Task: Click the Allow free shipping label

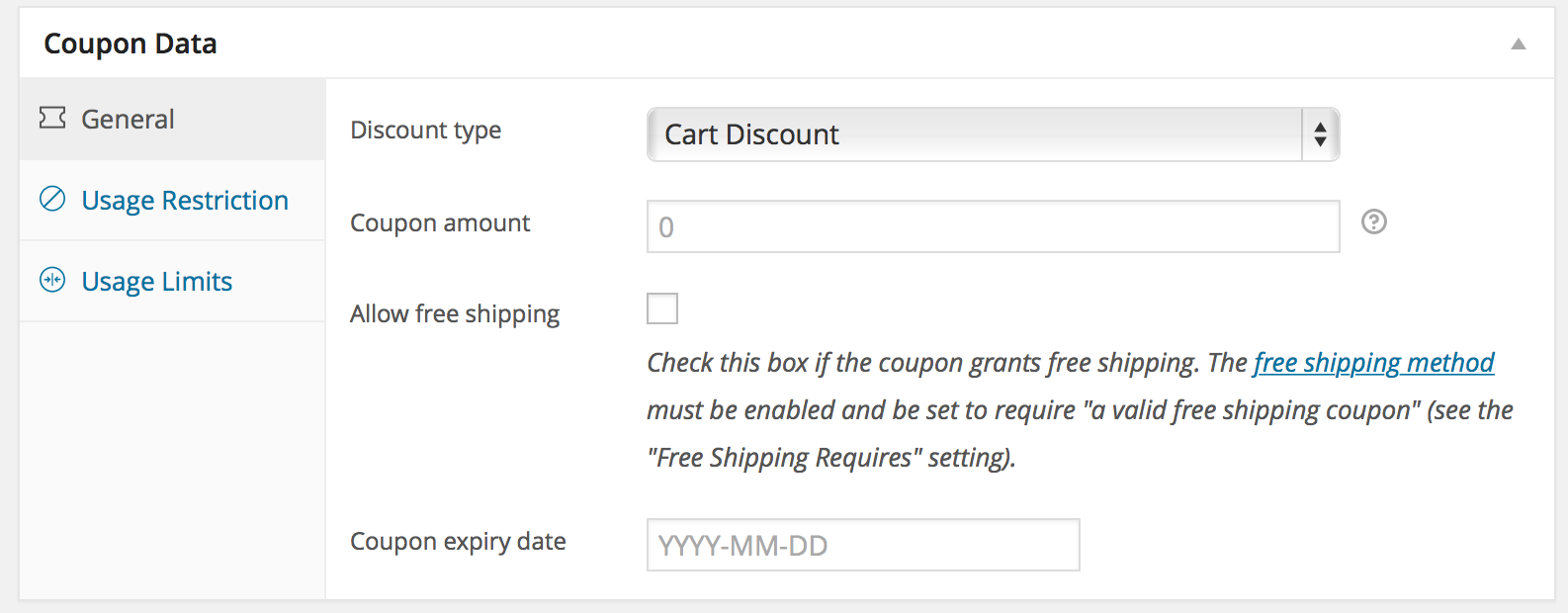Action: point(455,314)
